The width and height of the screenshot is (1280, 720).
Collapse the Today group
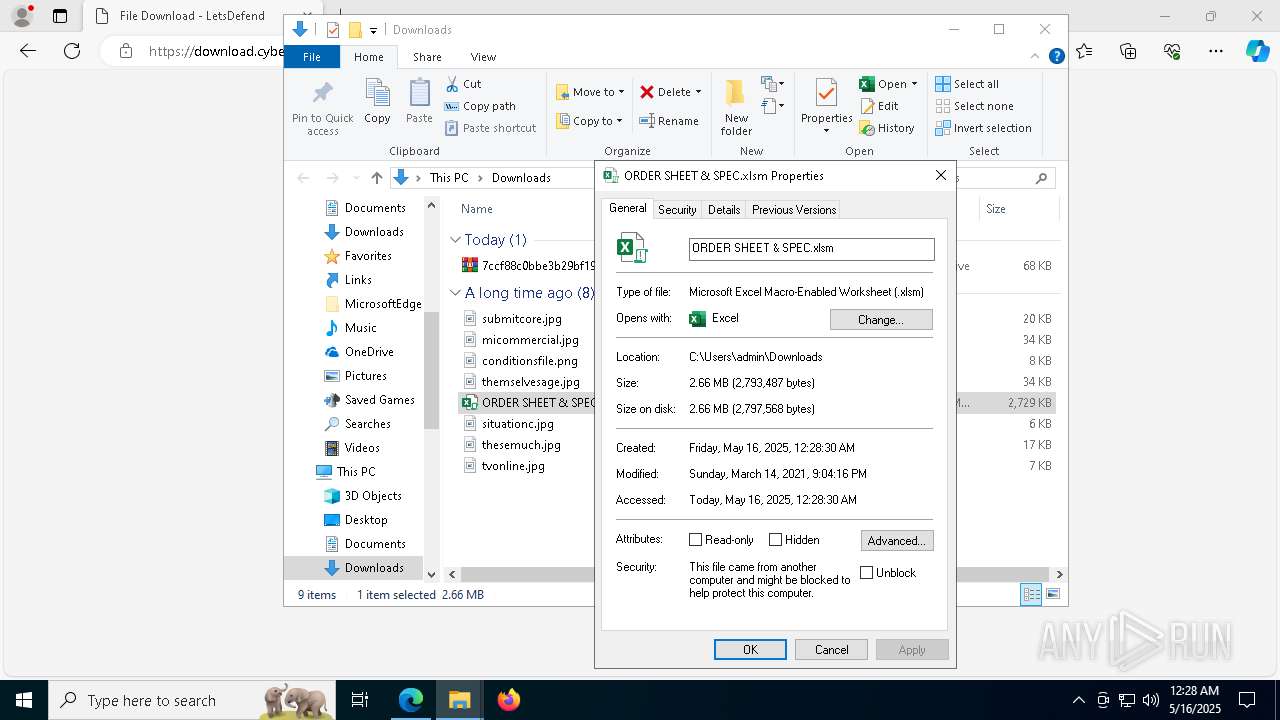(455, 240)
